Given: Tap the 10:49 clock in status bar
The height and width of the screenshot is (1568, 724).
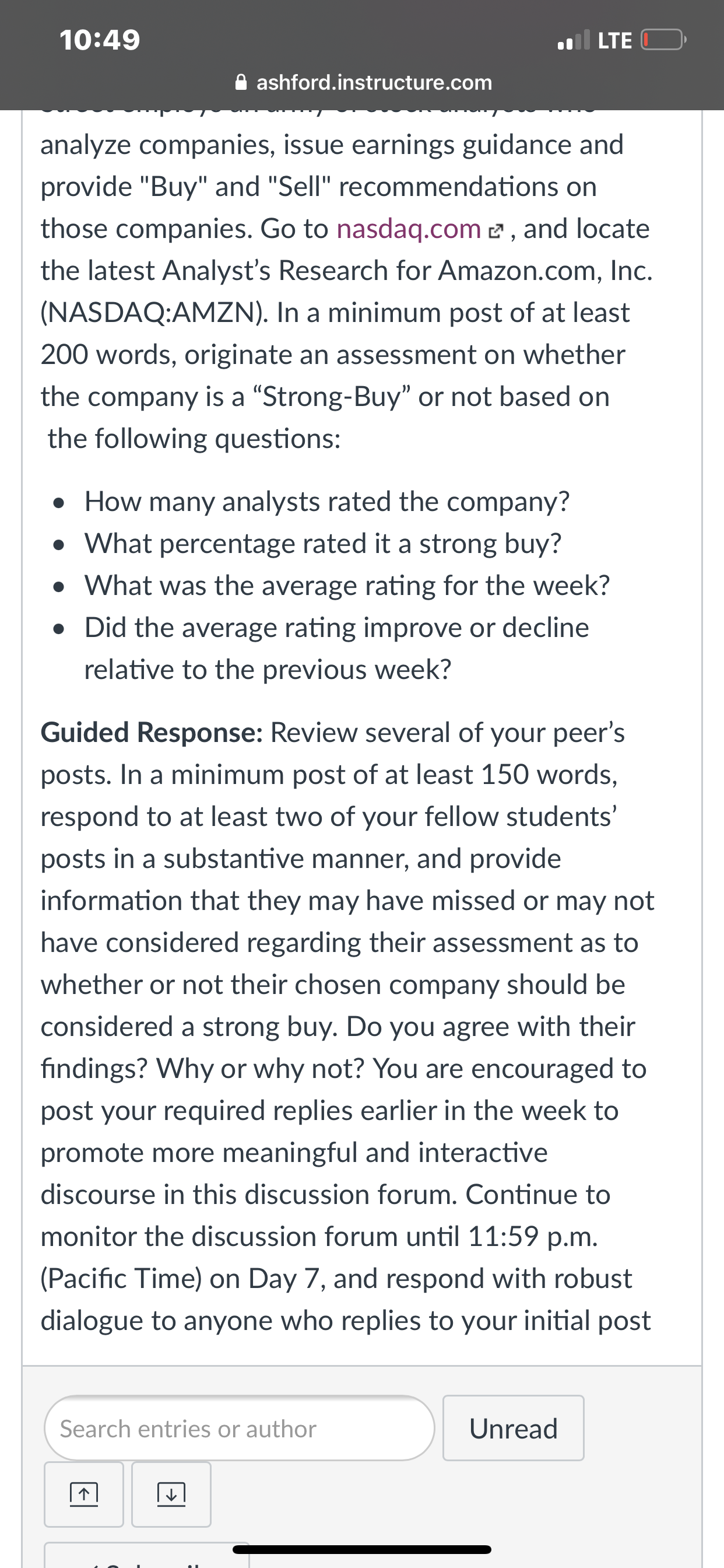Looking at the screenshot, I should (100, 40).
